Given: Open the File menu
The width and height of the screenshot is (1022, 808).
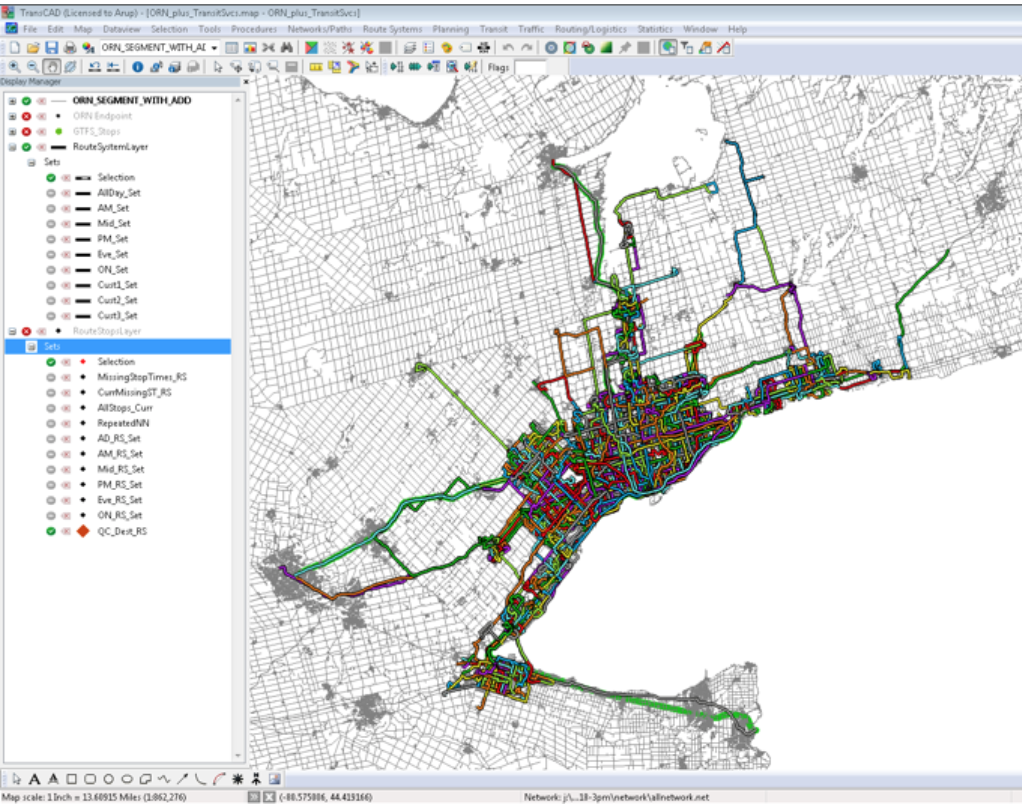Looking at the screenshot, I should tap(30, 29).
